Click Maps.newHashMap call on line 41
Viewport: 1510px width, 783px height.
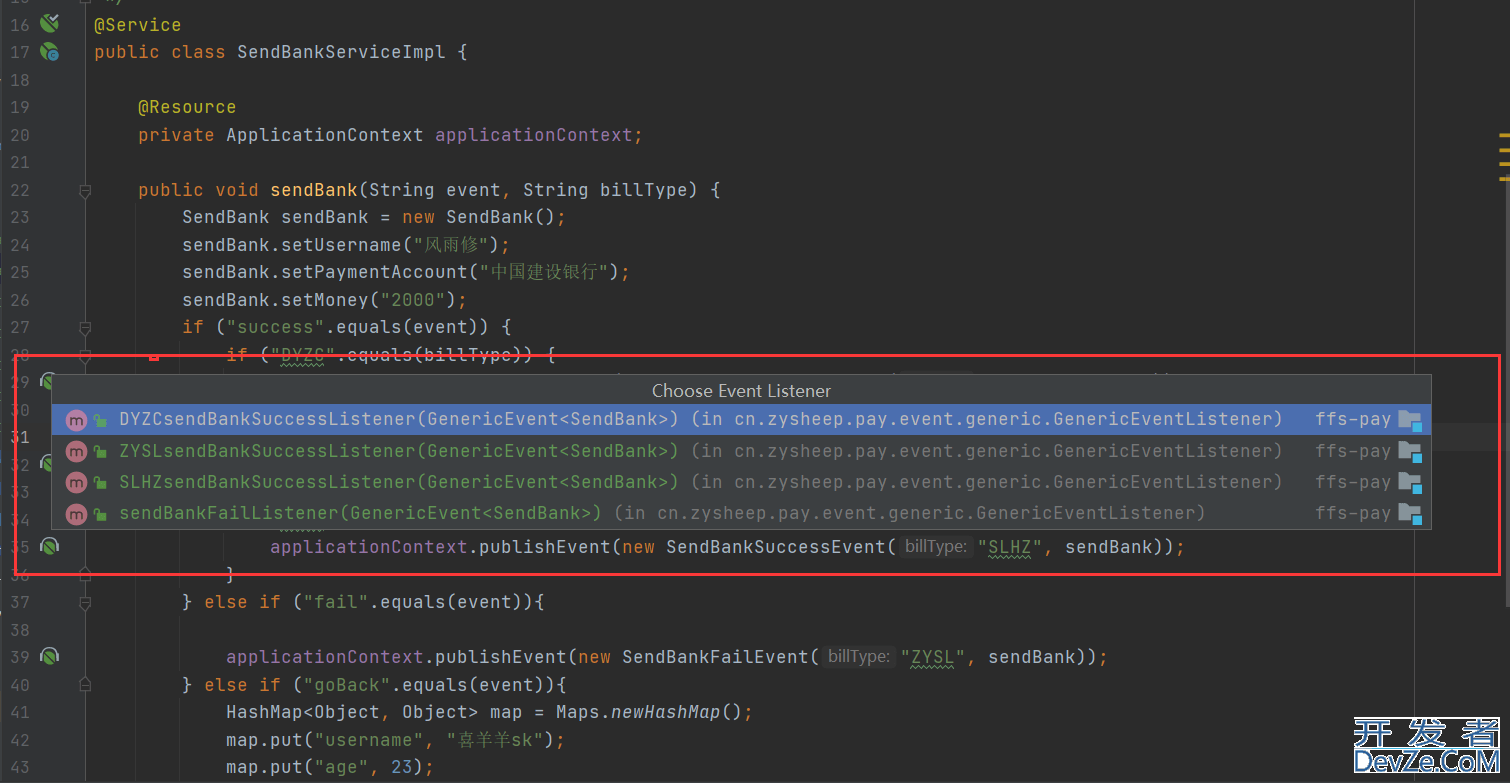[x=649, y=712]
